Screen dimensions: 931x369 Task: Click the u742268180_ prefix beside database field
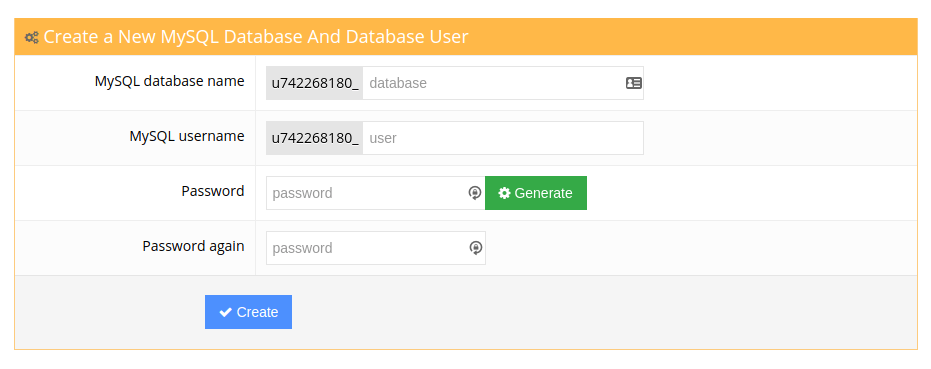pos(315,83)
